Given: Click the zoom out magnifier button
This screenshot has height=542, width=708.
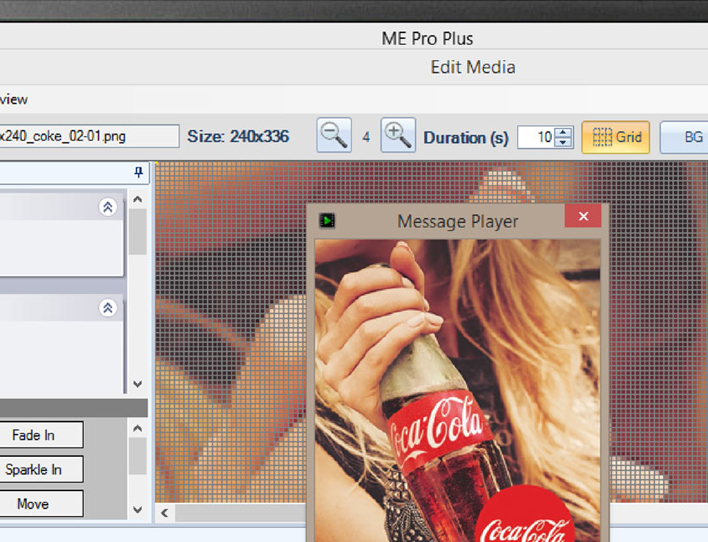Looking at the screenshot, I should [x=334, y=135].
